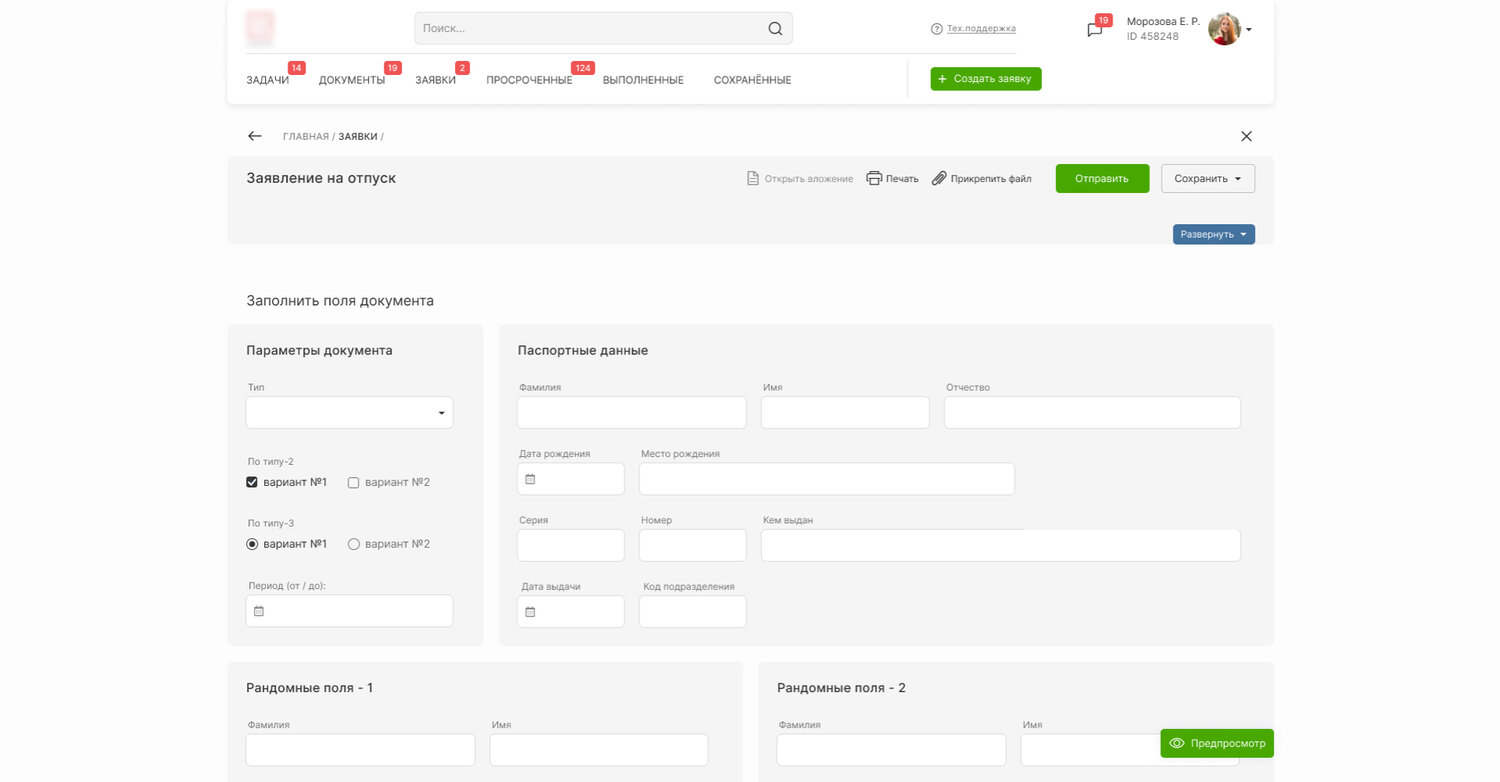Click the help icon near Тех.поддержка
Screen dimensions: 1500x782
click(937, 29)
